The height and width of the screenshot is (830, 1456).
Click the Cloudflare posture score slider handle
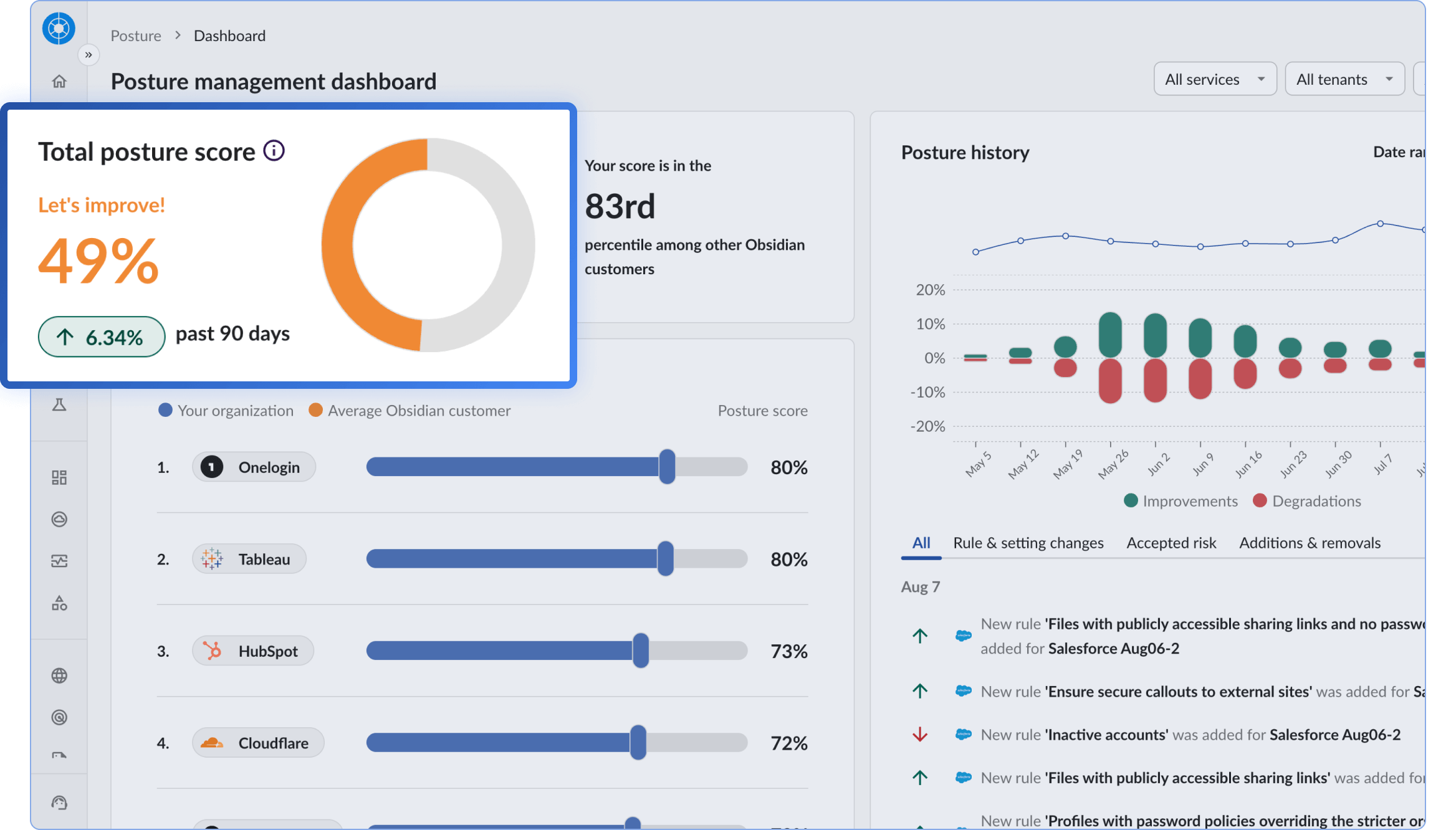[638, 743]
